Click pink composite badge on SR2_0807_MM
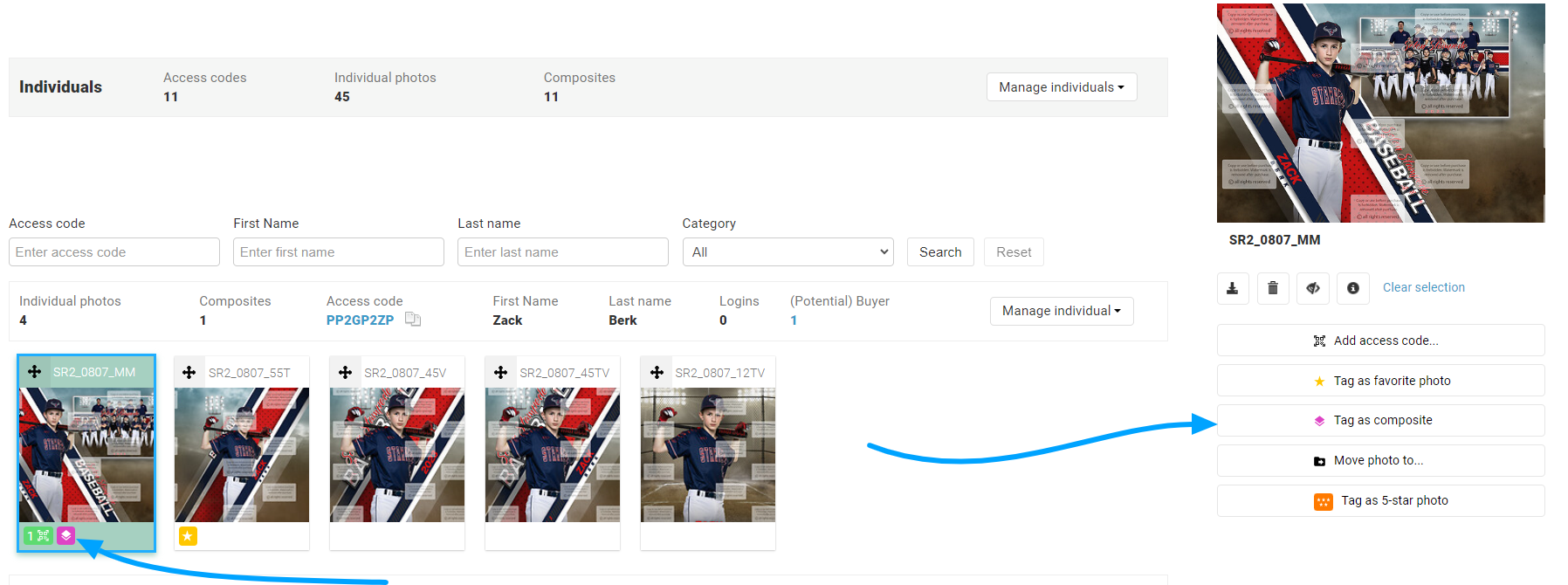 pyautogui.click(x=66, y=535)
